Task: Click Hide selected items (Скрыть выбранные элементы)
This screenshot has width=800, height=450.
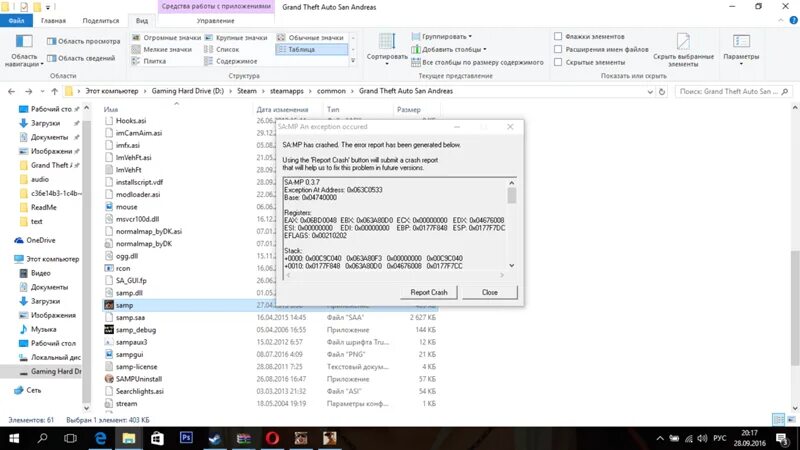Action: [683, 50]
